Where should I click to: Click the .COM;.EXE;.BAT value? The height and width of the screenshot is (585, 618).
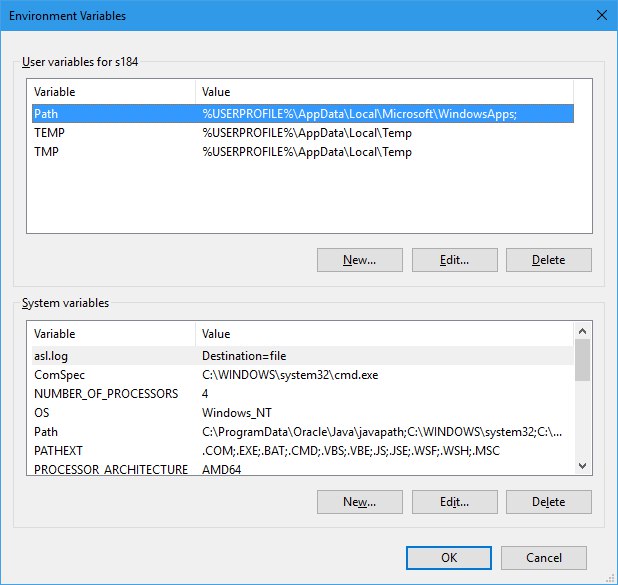tap(350, 451)
